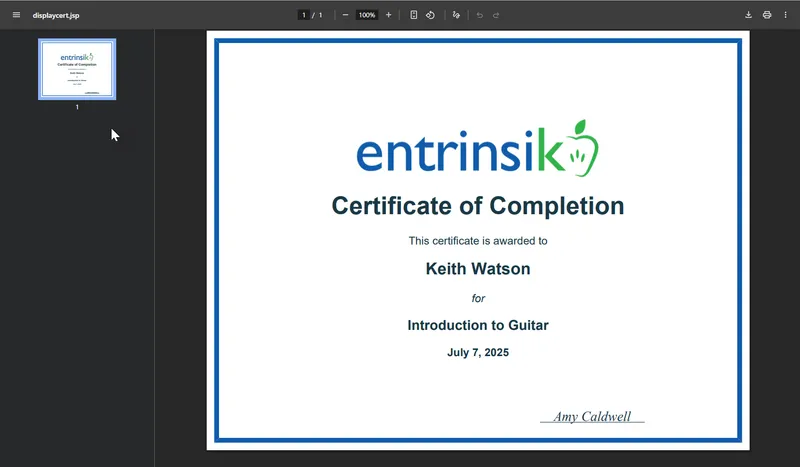This screenshot has height=467, width=800.
Task: Click the thumbnail page label 1
Action: click(x=77, y=107)
